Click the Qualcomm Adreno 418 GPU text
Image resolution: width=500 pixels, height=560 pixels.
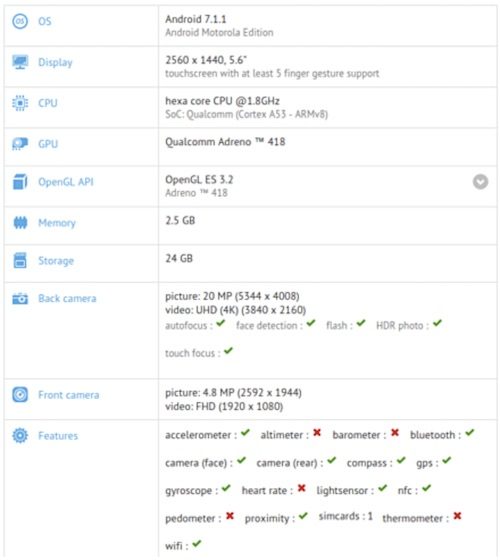coord(225,142)
